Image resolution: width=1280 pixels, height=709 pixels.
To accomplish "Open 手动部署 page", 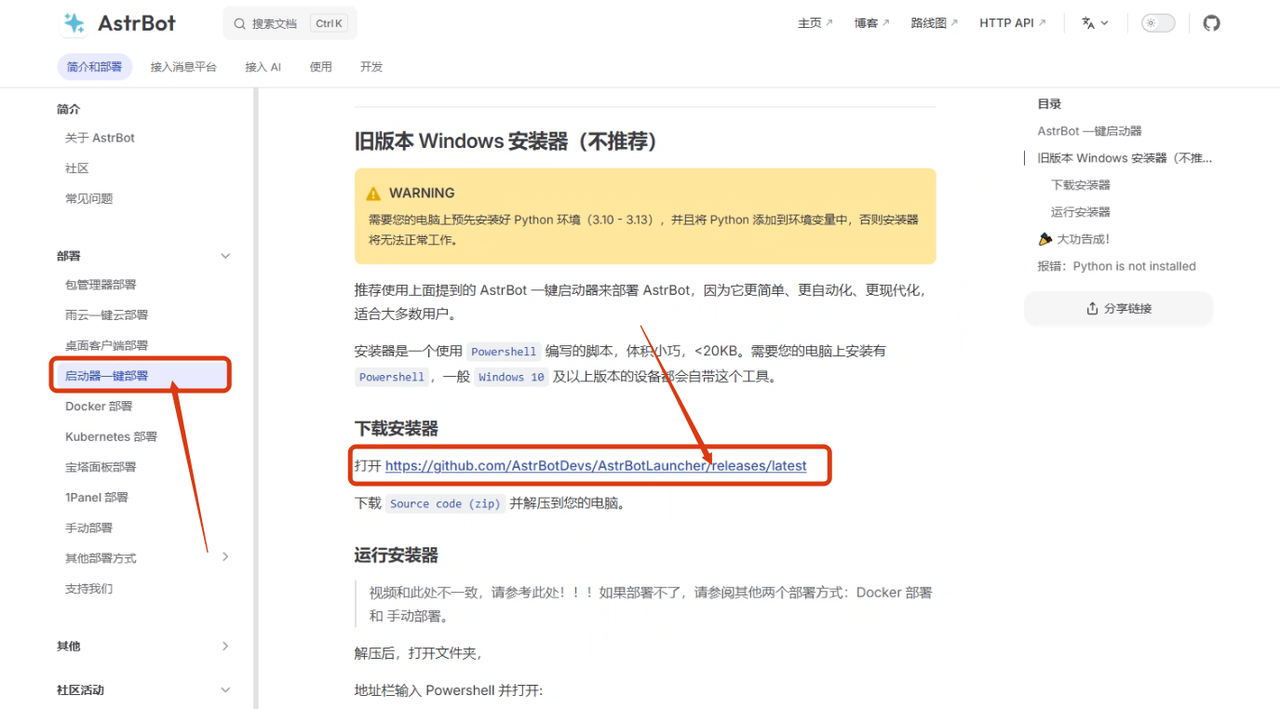I will (x=89, y=528).
